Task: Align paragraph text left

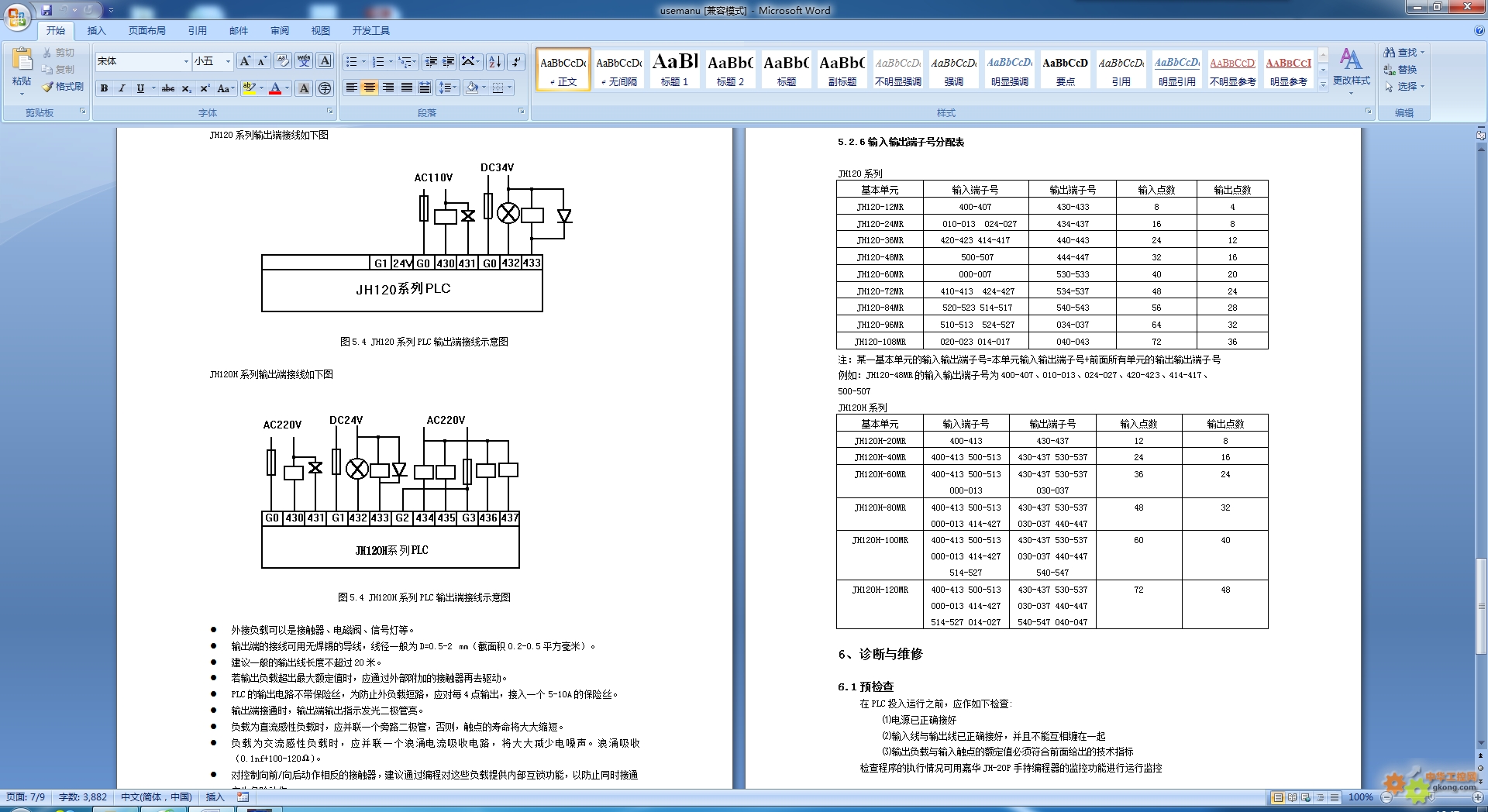Action: [352, 88]
